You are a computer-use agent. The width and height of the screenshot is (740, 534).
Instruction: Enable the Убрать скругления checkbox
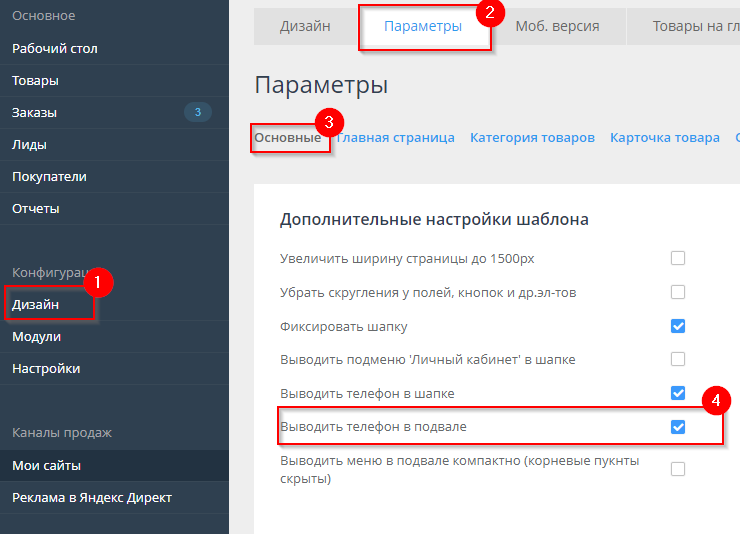tap(678, 292)
